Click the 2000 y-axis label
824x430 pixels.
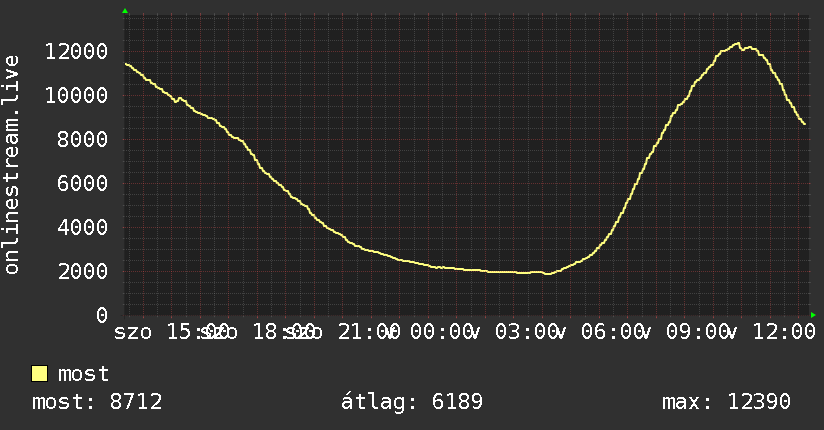(x=83, y=271)
